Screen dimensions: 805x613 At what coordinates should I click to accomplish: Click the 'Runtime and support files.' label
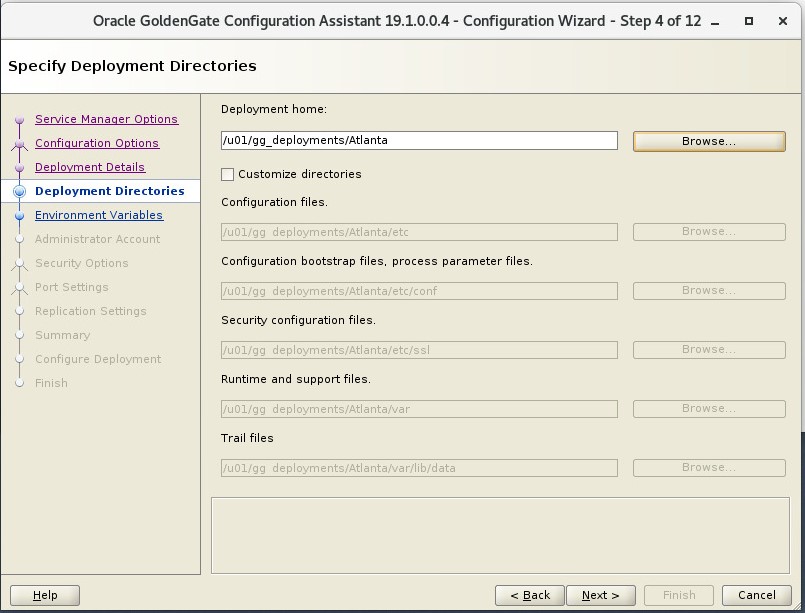pos(296,379)
